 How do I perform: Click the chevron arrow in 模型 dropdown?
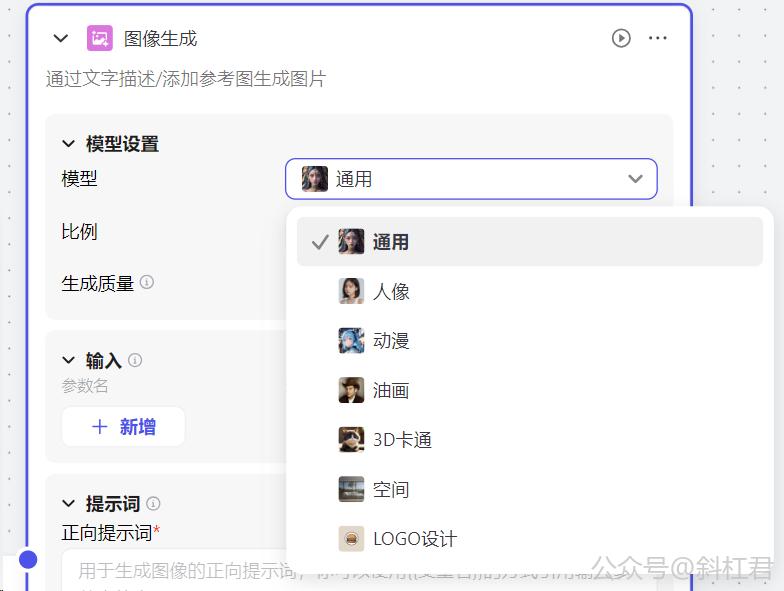click(x=635, y=178)
